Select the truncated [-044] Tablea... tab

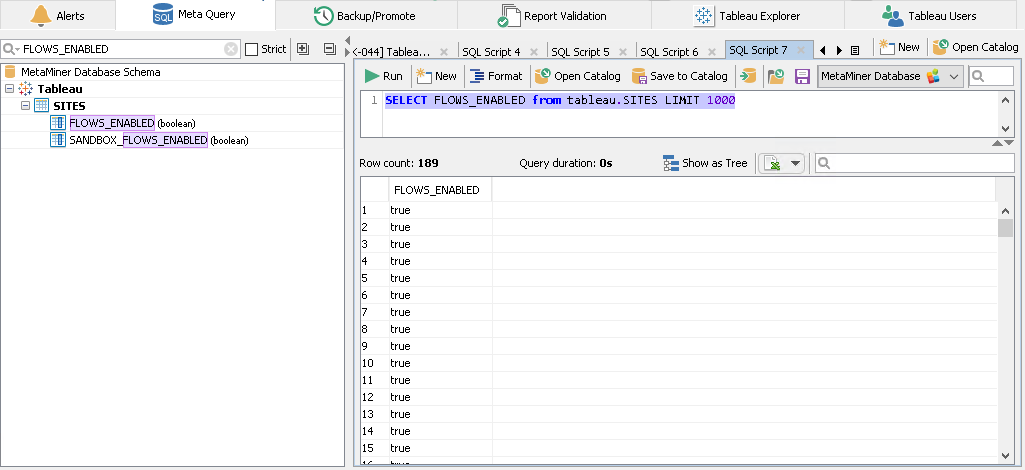(392, 51)
